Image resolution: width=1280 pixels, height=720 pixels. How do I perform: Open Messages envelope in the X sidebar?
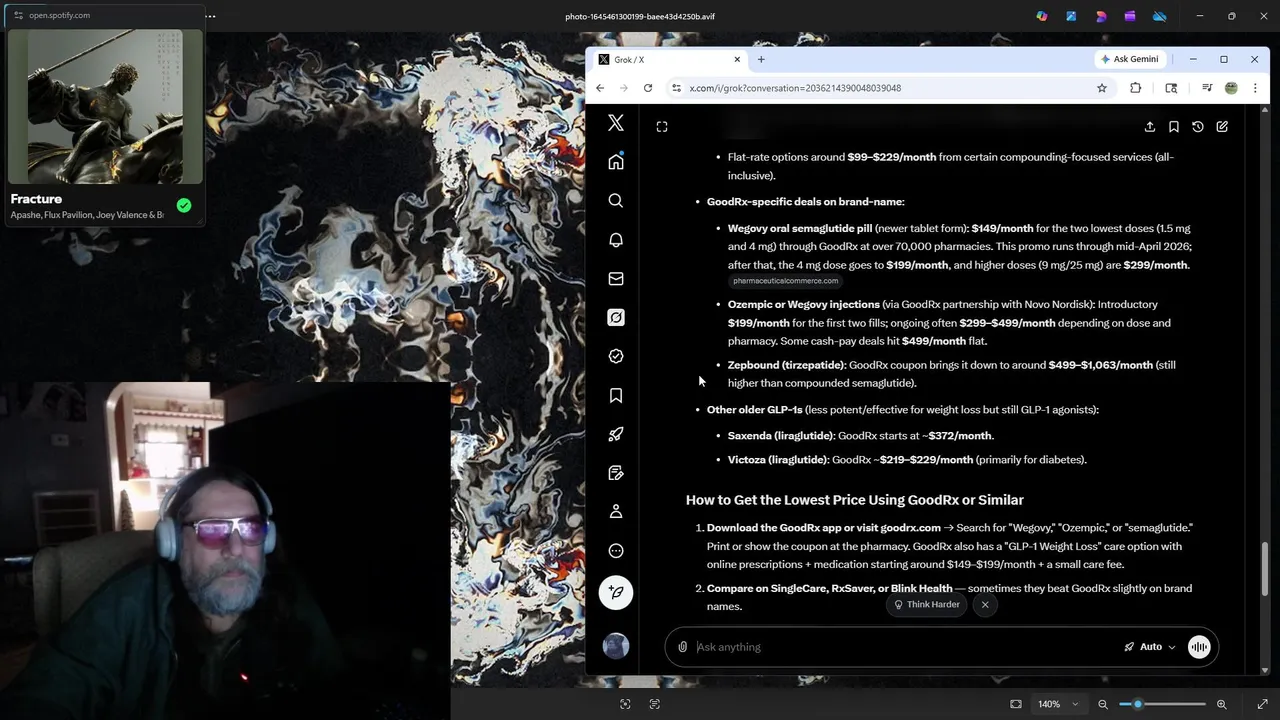coord(616,279)
